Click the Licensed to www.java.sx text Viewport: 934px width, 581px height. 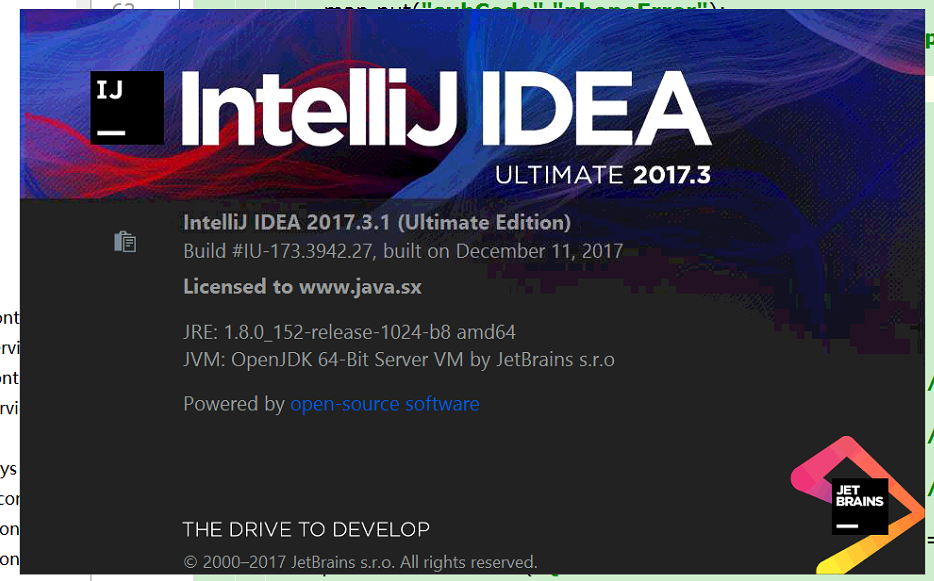(x=303, y=287)
